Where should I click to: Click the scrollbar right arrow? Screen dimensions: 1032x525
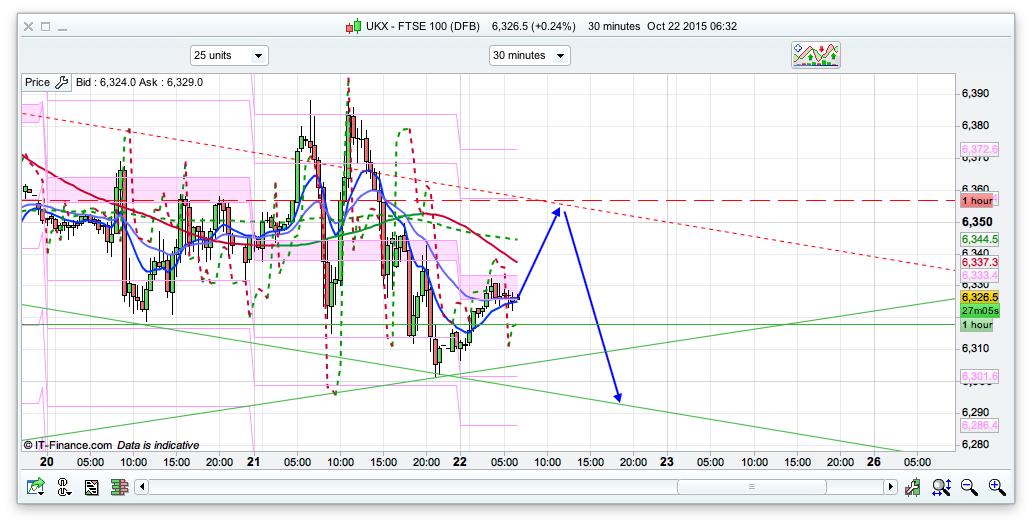pos(890,487)
